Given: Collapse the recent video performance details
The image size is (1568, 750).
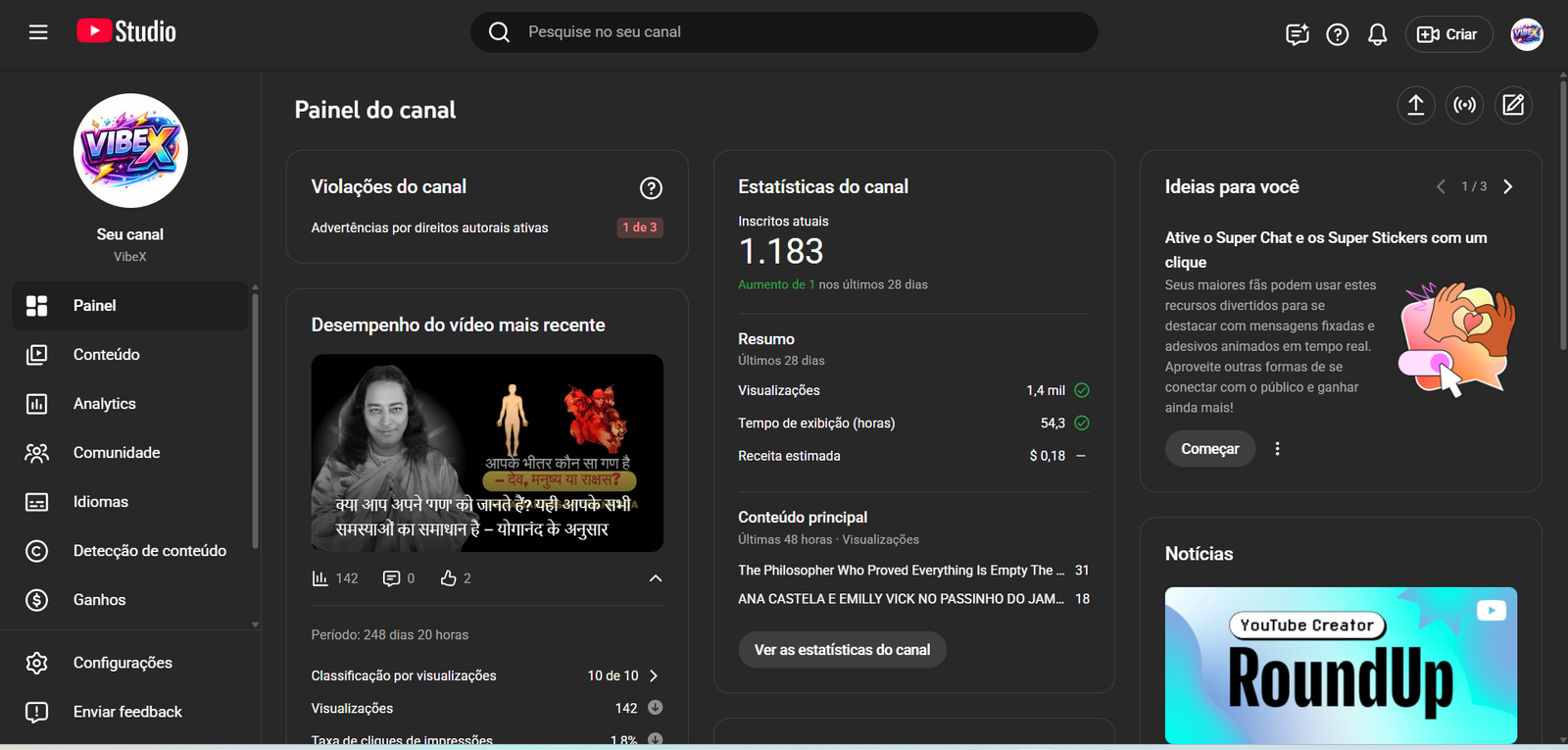Looking at the screenshot, I should tap(656, 578).
